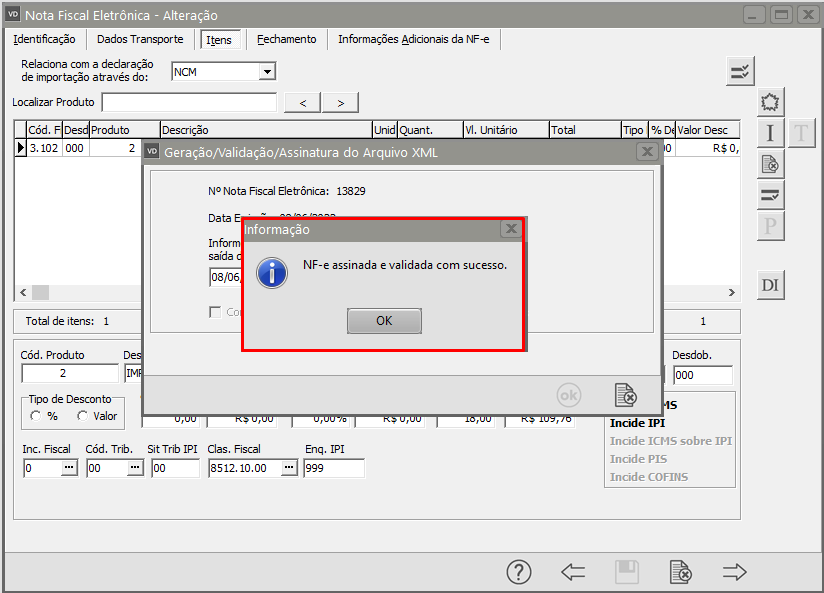Click the Enq. IPI field with 999
This screenshot has height=593, width=824.
point(334,468)
